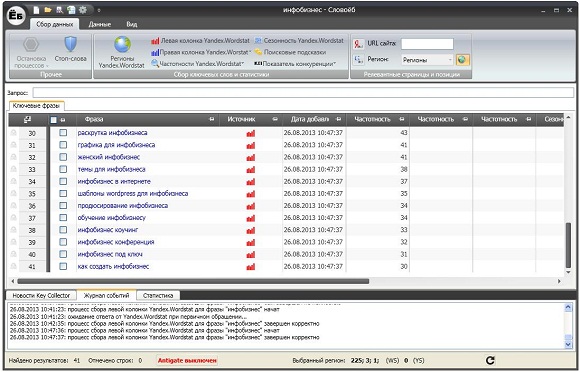This screenshot has width=580, height=372.
Task: Check the box for обучение инфобизнесу
Action: 63,217
